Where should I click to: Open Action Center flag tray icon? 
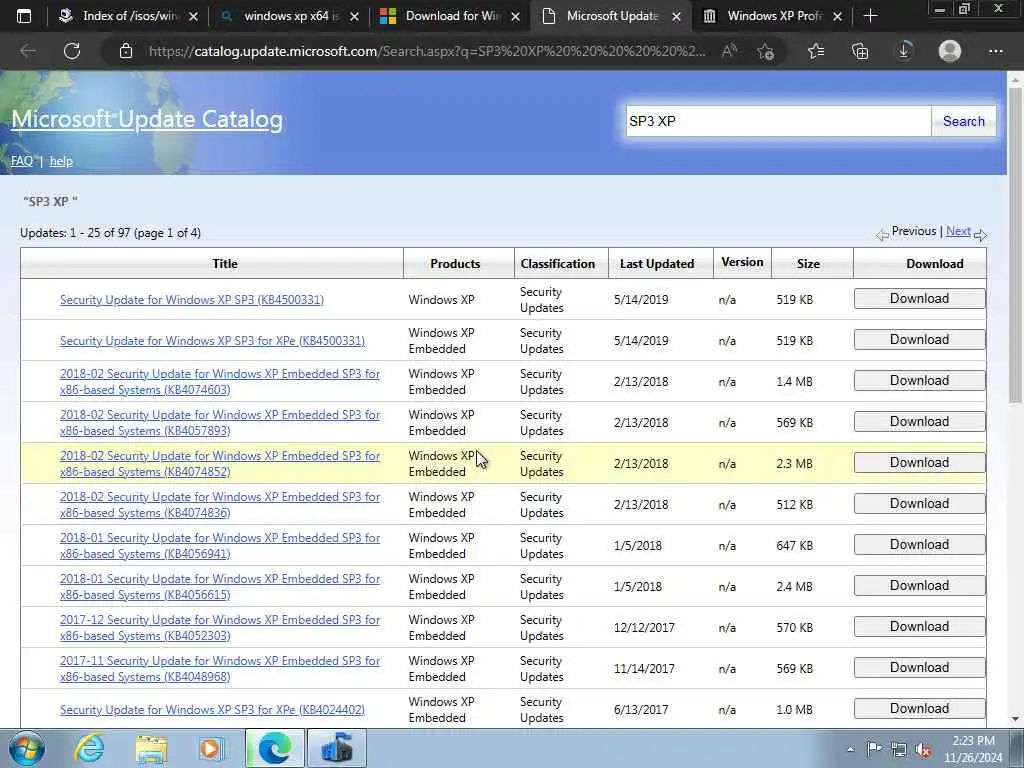(874, 749)
